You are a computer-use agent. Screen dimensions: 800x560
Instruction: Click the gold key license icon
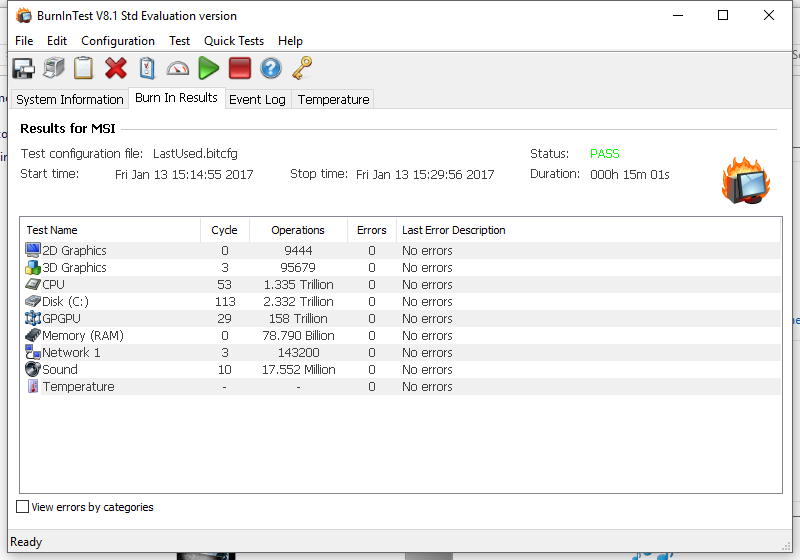pos(302,68)
